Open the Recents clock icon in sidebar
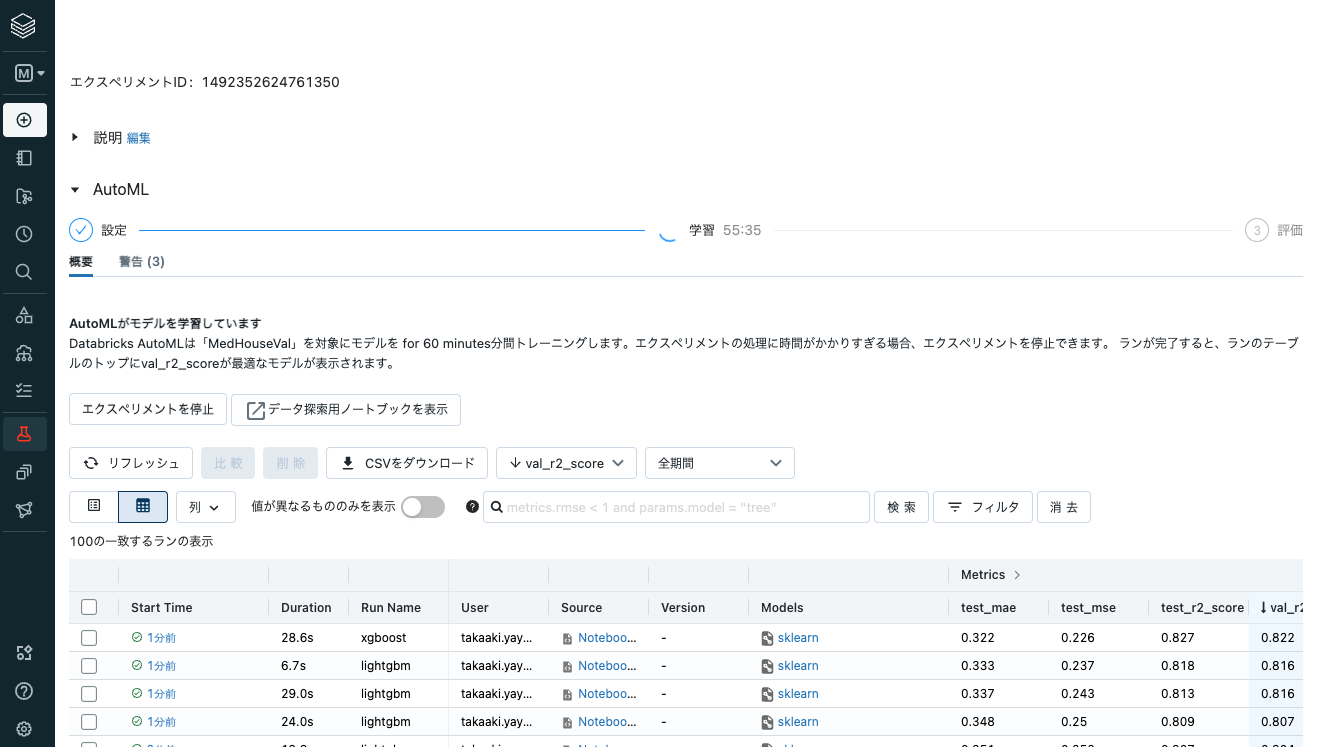The width and height of the screenshot is (1324, 747). [24, 234]
